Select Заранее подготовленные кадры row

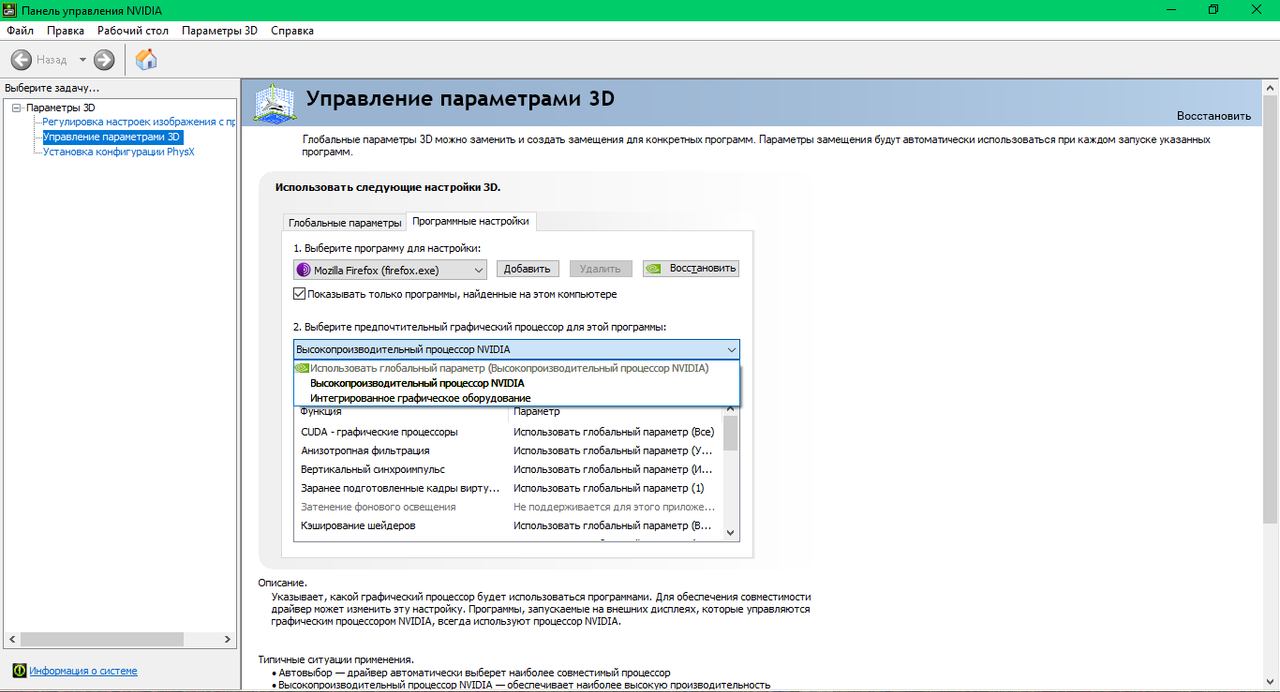tap(507, 488)
